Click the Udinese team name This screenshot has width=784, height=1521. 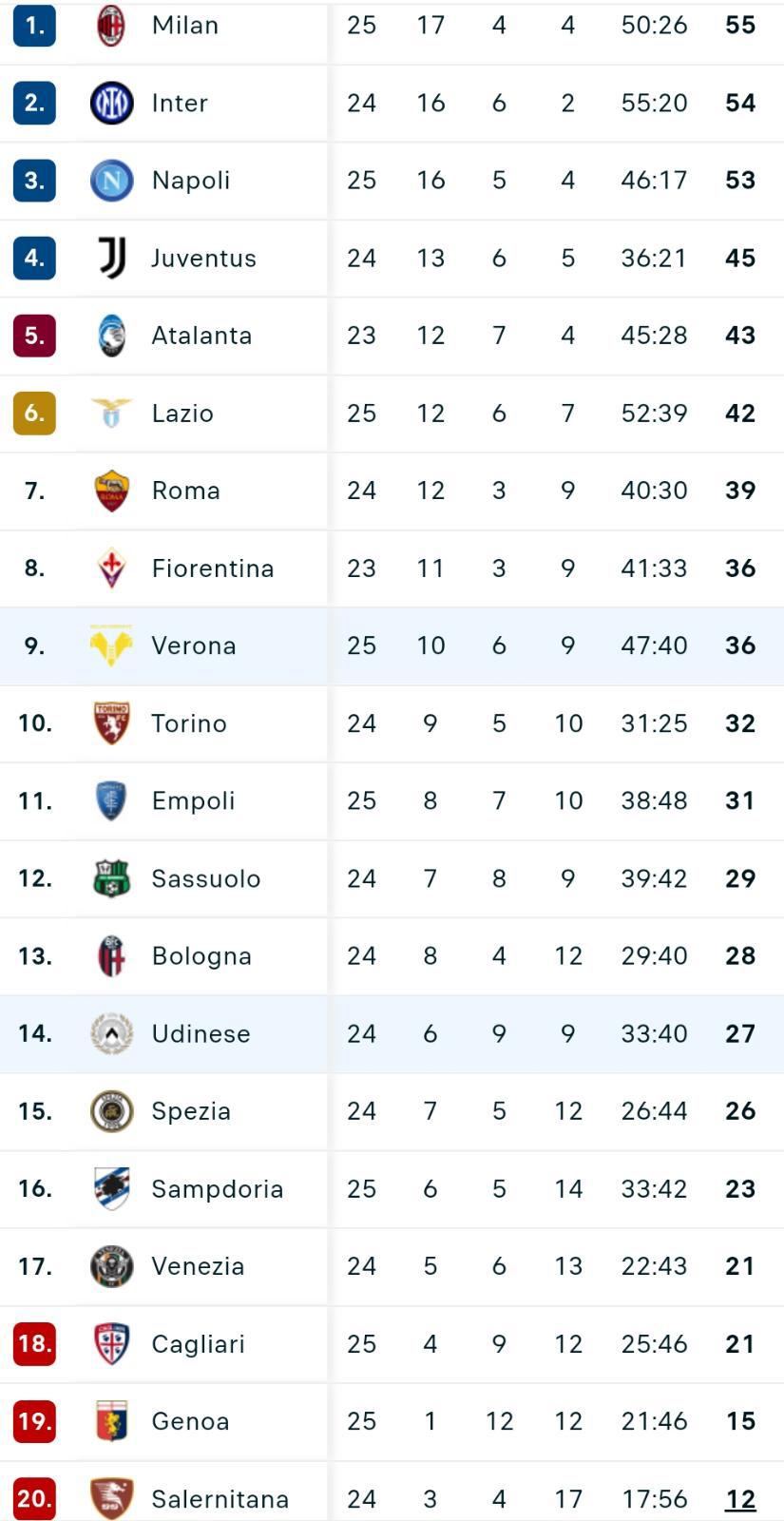201,1033
